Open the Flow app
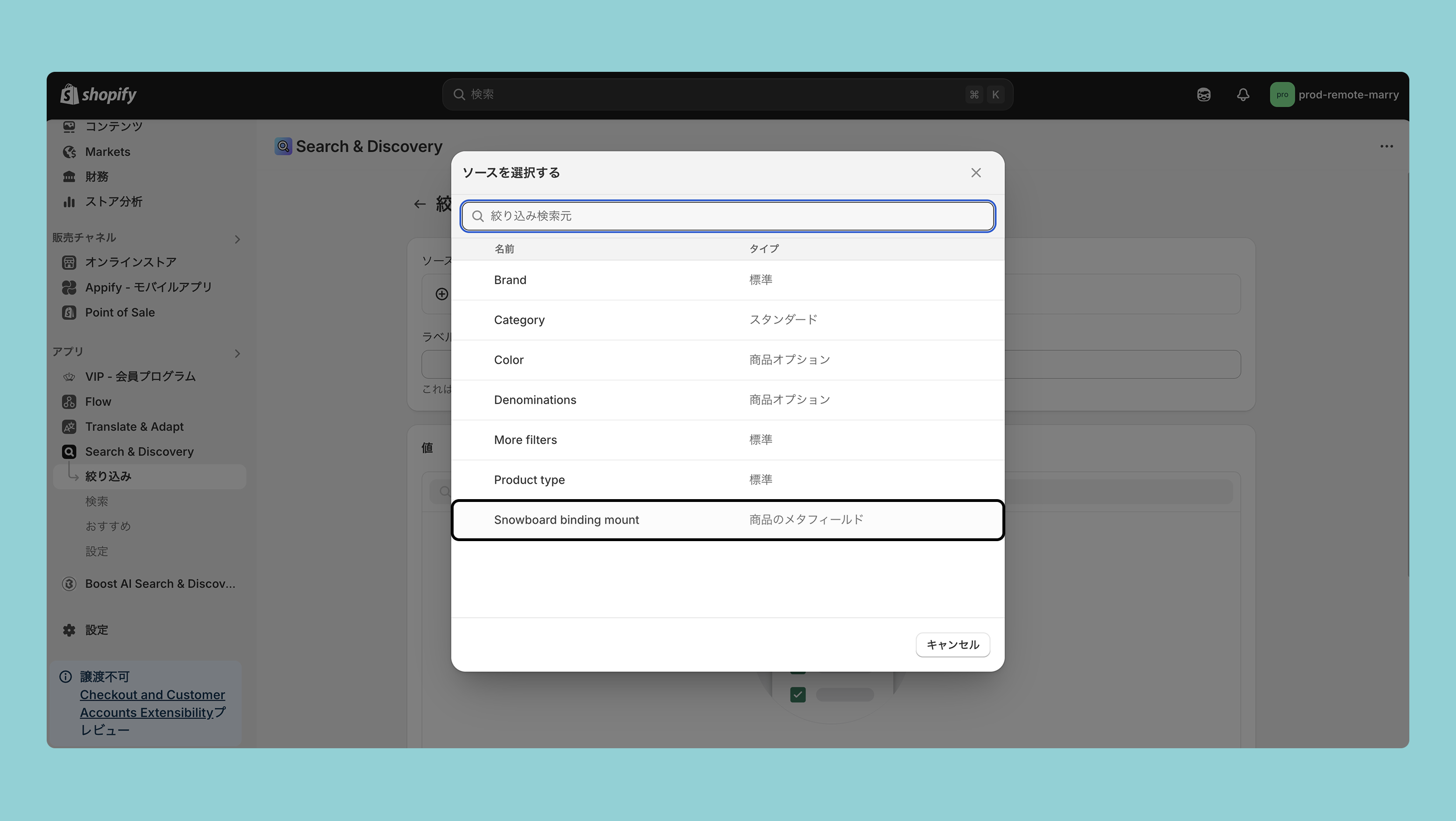 pyautogui.click(x=98, y=401)
